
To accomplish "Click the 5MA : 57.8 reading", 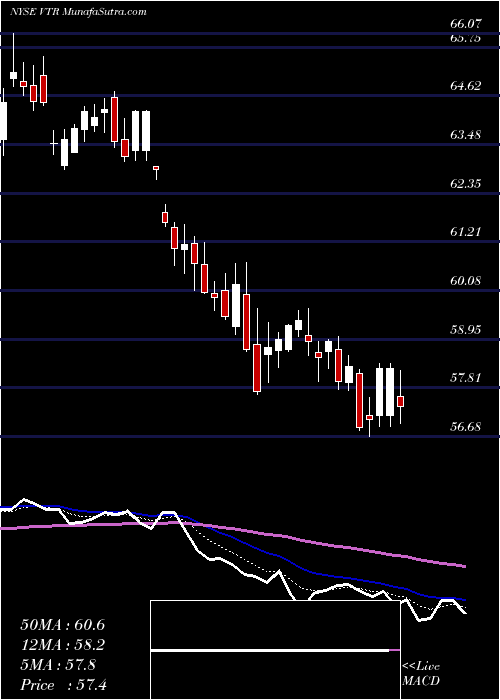I will tap(58, 665).
